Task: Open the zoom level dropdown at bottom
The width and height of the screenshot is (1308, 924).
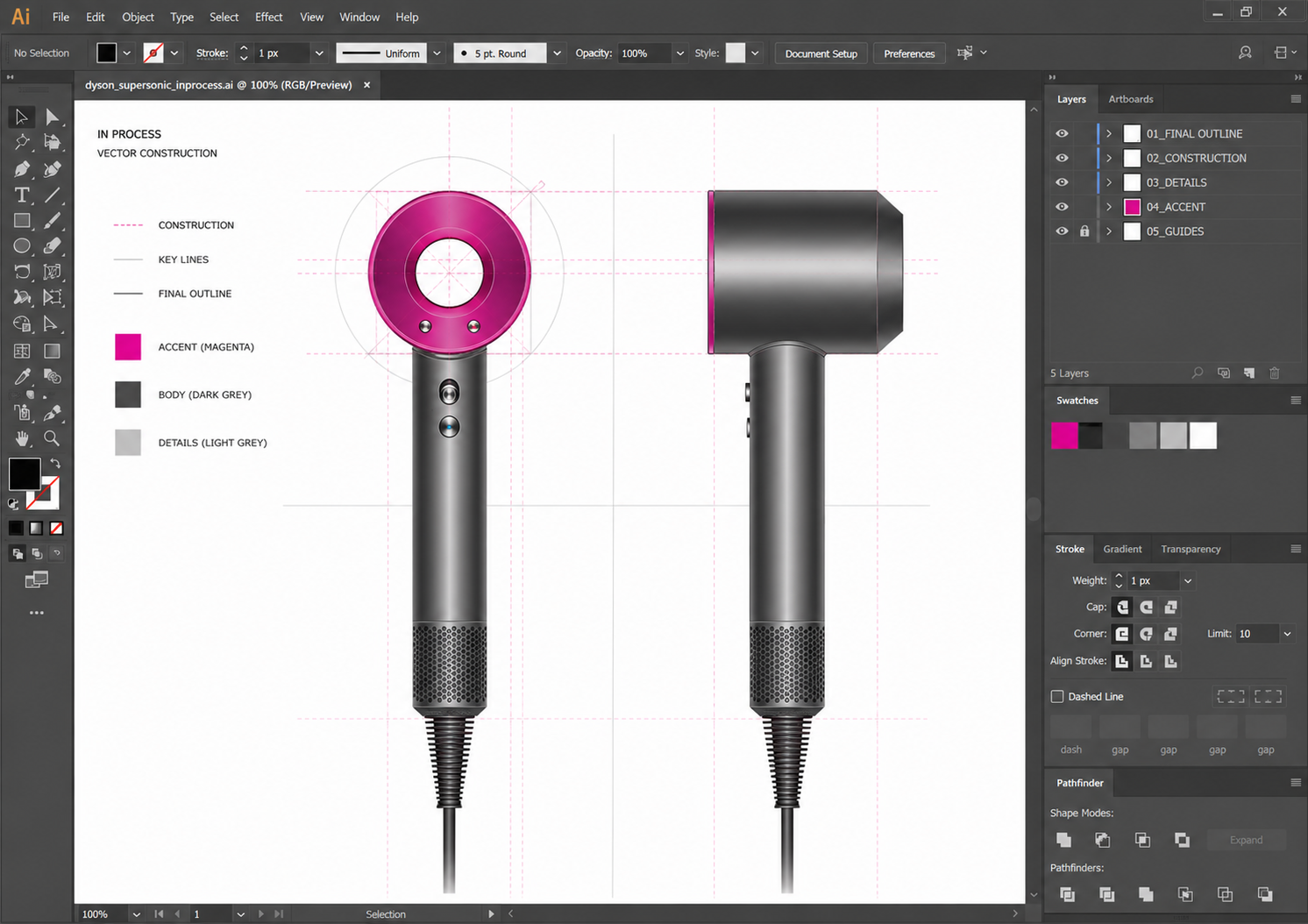Action: point(136,913)
